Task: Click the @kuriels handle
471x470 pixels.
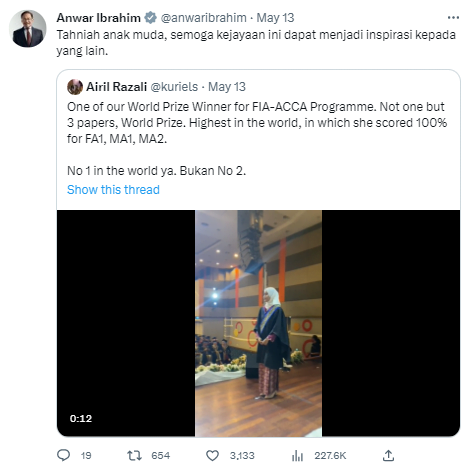Action: (x=174, y=87)
